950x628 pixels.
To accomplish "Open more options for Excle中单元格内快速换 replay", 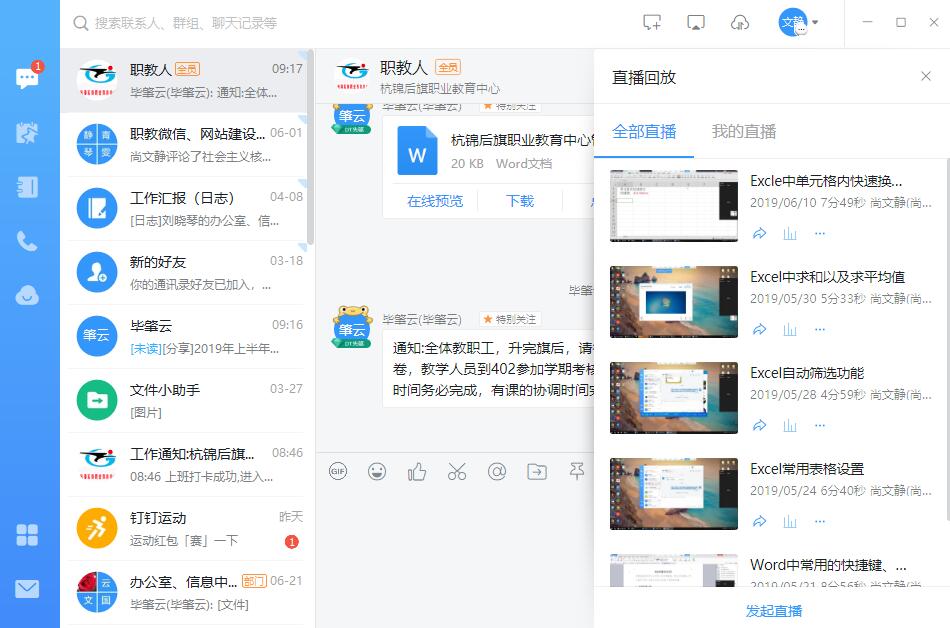I will (x=820, y=233).
